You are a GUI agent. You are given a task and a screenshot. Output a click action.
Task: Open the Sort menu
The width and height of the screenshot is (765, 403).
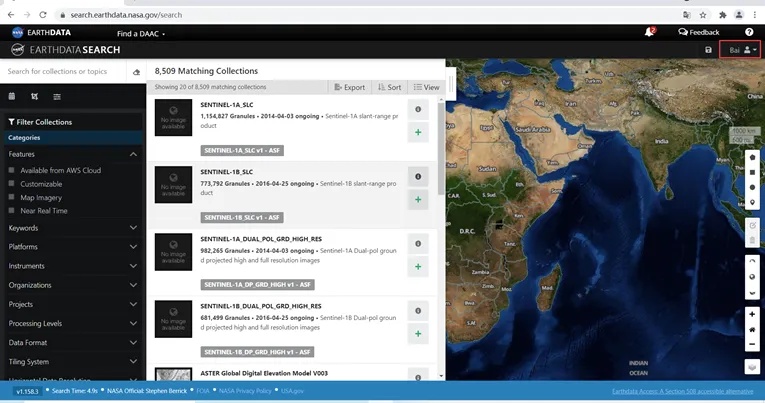389,87
